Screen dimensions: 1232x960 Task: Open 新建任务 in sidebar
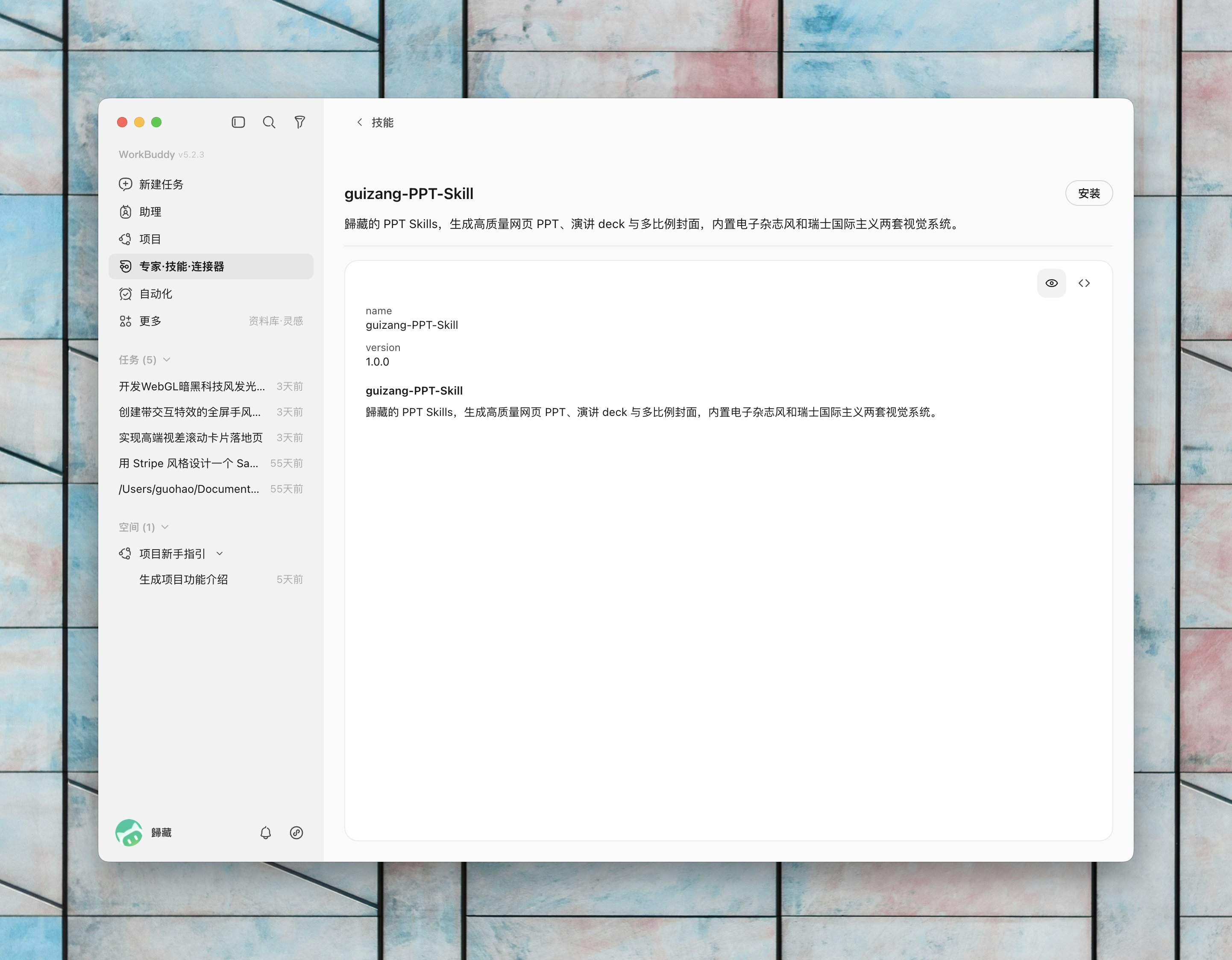pyautogui.click(x=211, y=184)
